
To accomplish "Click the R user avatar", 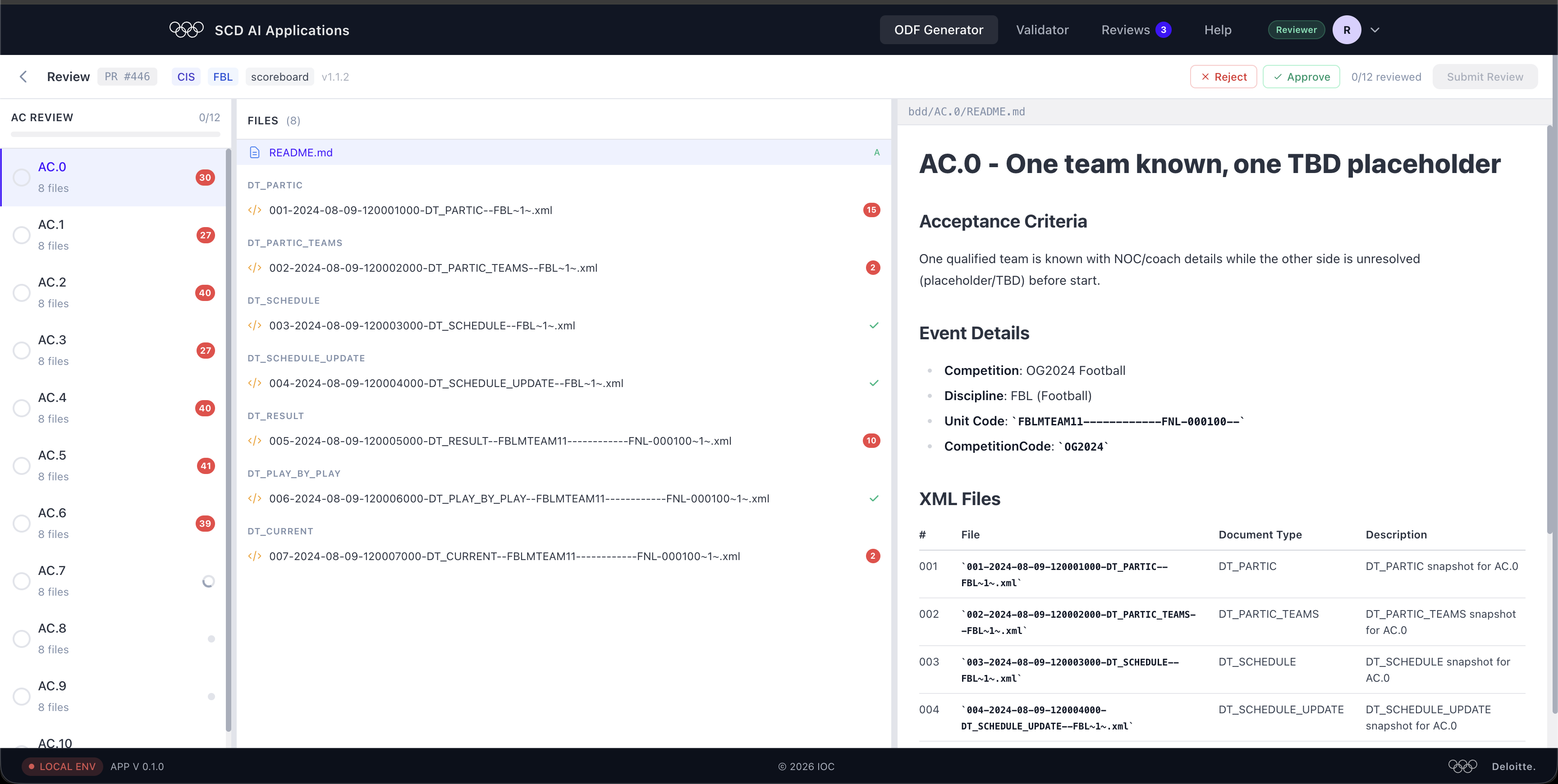I will [x=1346, y=30].
